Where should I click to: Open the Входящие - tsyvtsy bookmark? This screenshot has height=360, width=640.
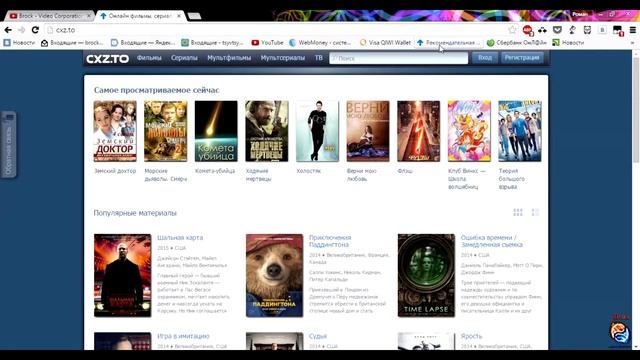[x=212, y=42]
